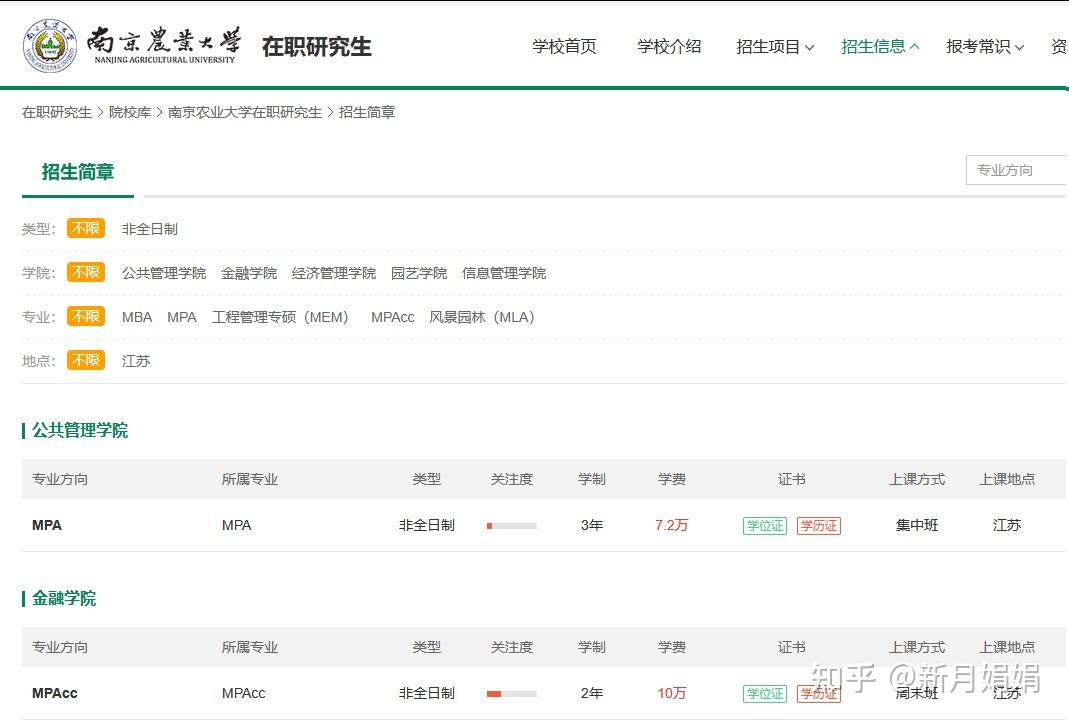This screenshot has width=1069, height=723.
Task: Filter college by 金融学院
Action: [x=249, y=273]
